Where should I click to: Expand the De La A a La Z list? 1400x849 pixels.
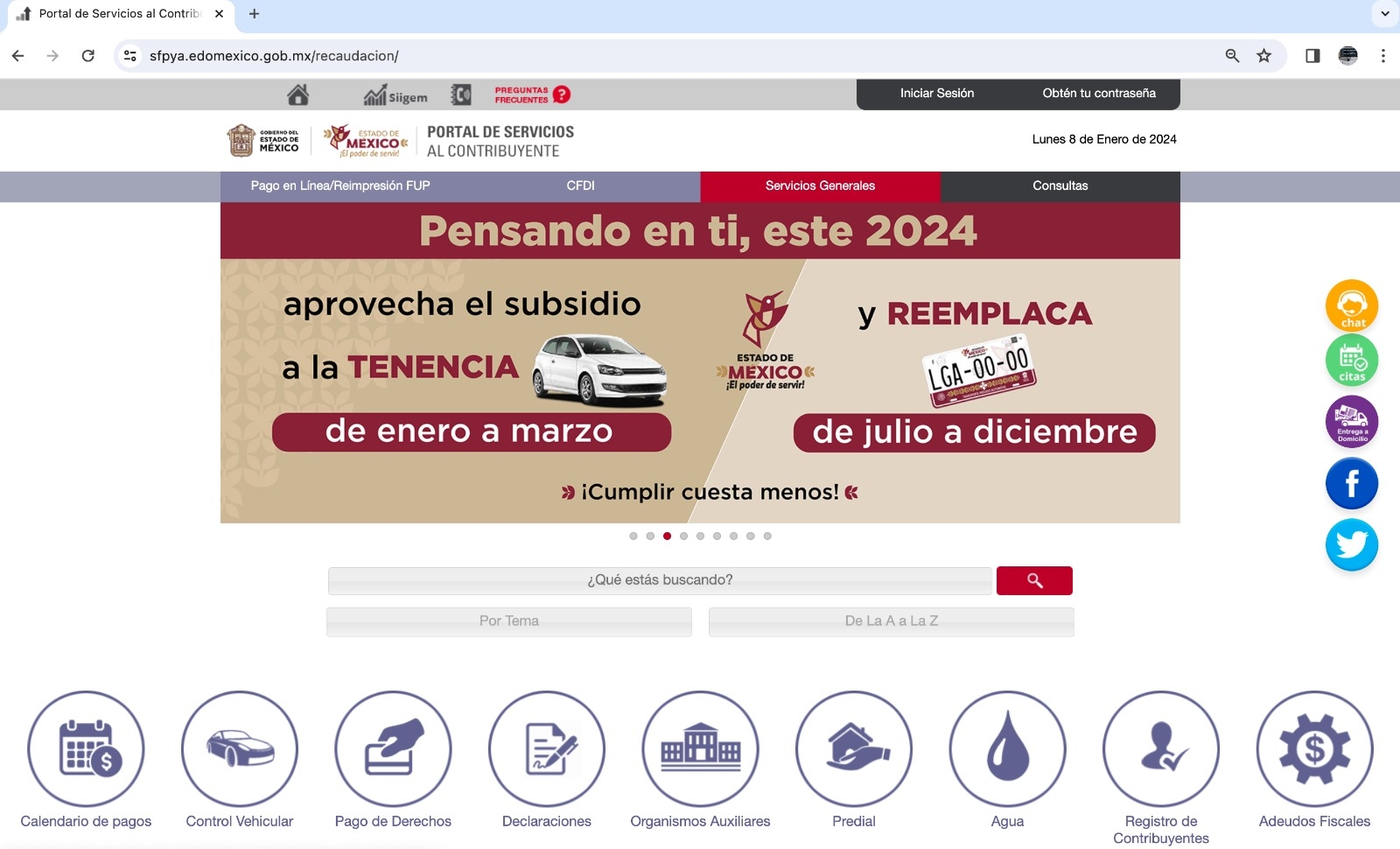(891, 621)
